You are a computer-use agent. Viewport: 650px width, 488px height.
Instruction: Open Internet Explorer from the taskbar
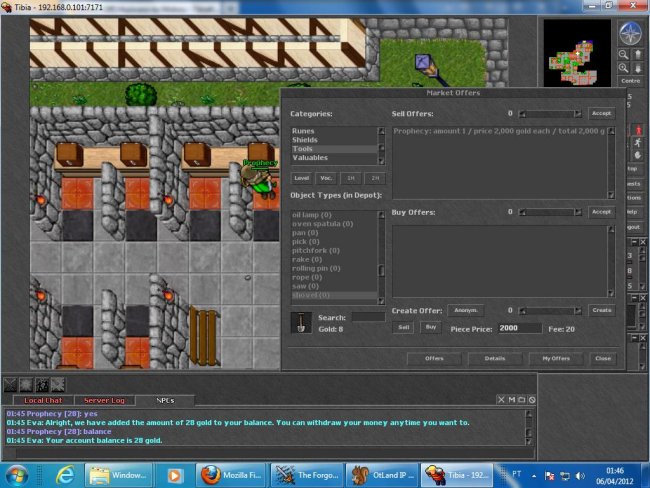[x=66, y=475]
